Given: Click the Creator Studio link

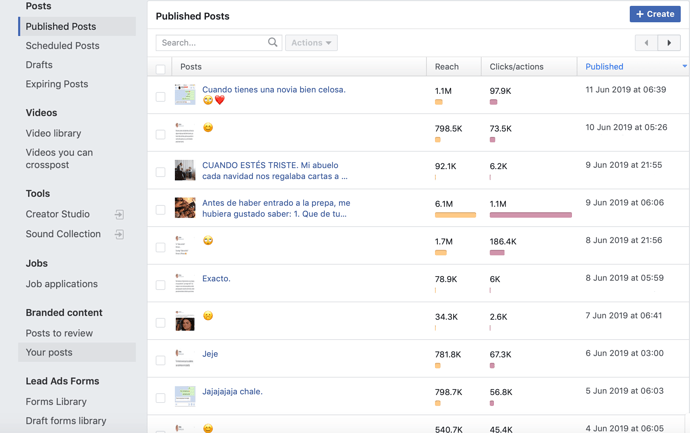Looking at the screenshot, I should click(58, 214).
